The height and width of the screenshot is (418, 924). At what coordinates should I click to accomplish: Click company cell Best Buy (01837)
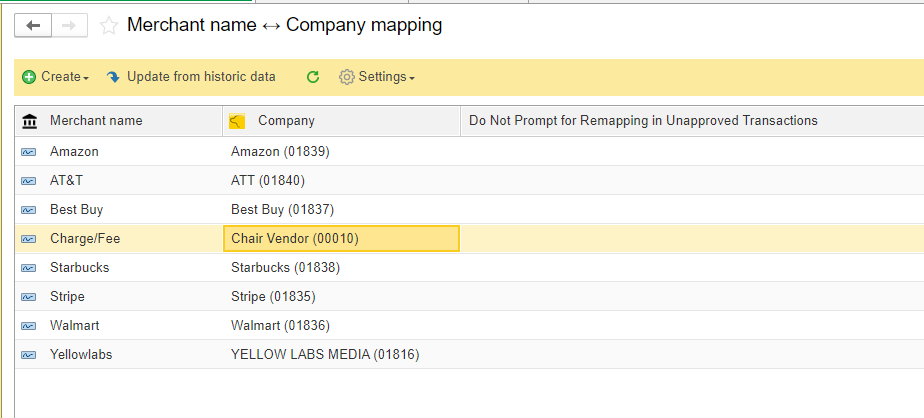[341, 209]
